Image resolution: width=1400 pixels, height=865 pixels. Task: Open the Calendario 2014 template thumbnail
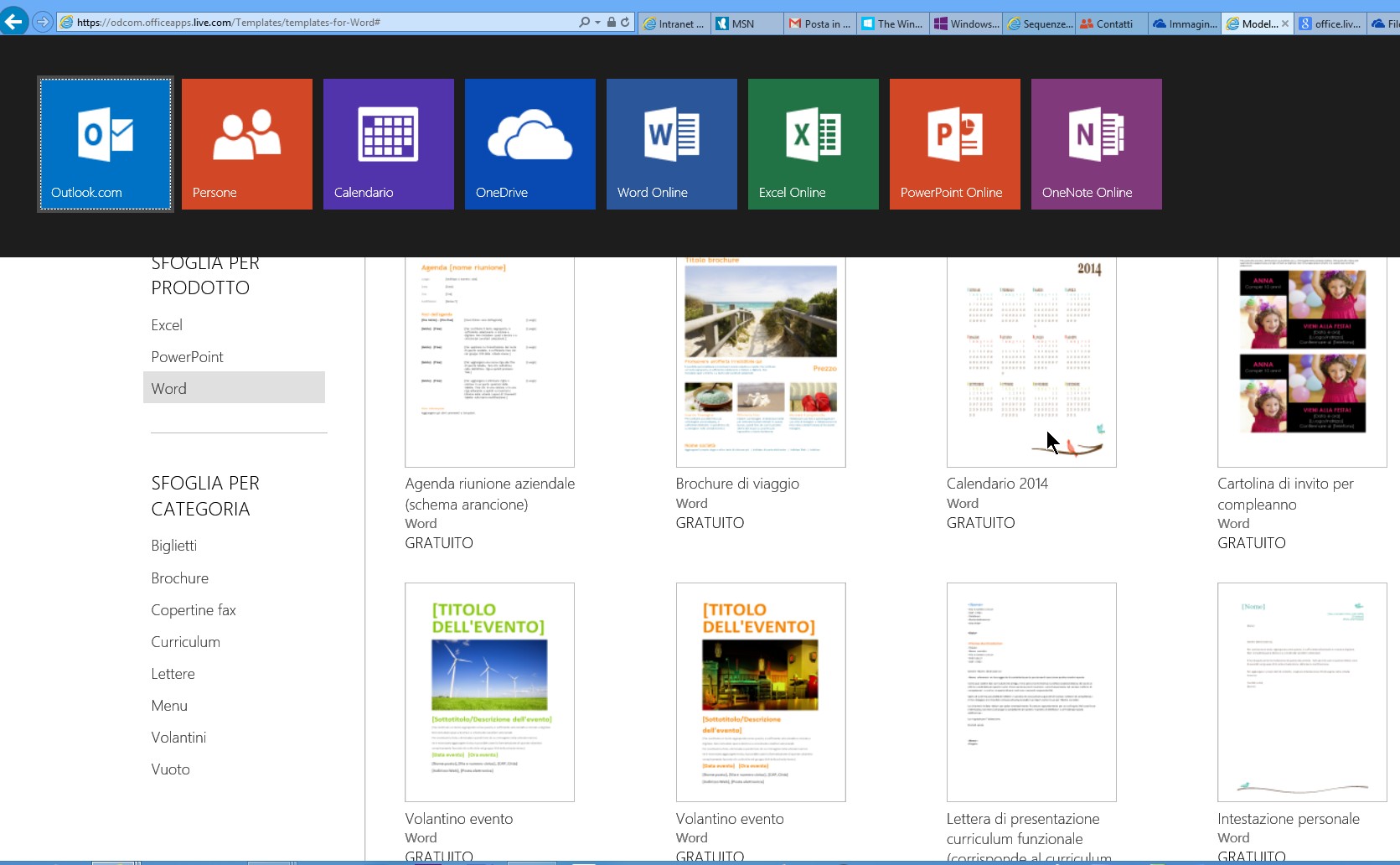1031,361
